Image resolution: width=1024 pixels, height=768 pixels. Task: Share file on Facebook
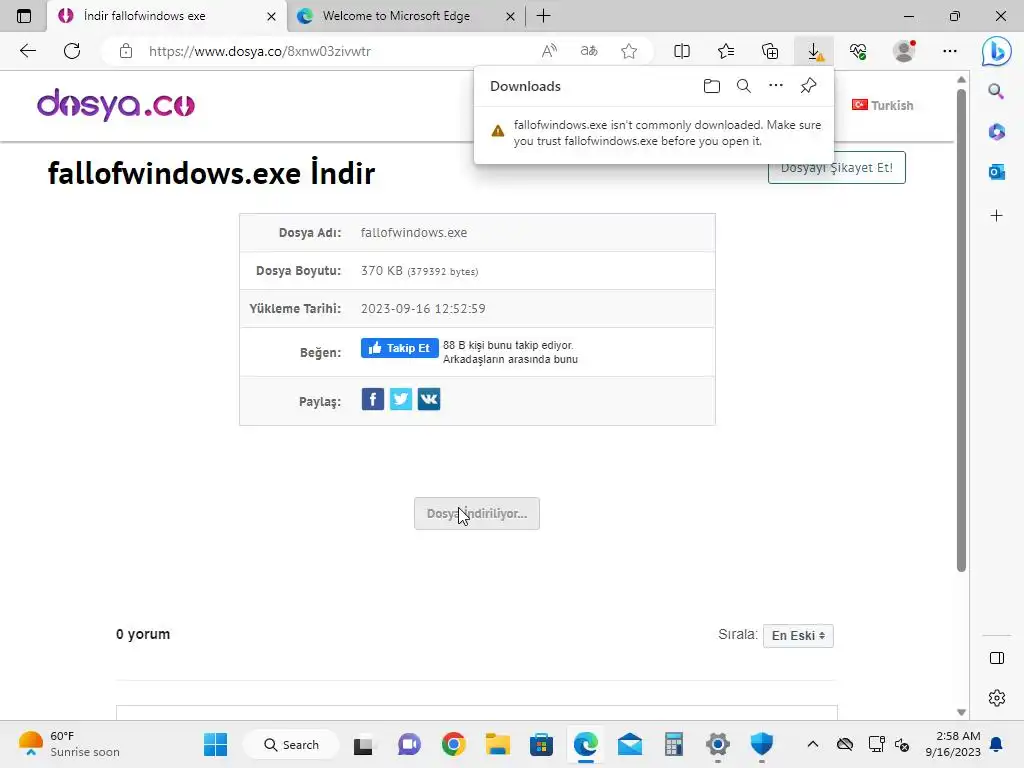(373, 399)
